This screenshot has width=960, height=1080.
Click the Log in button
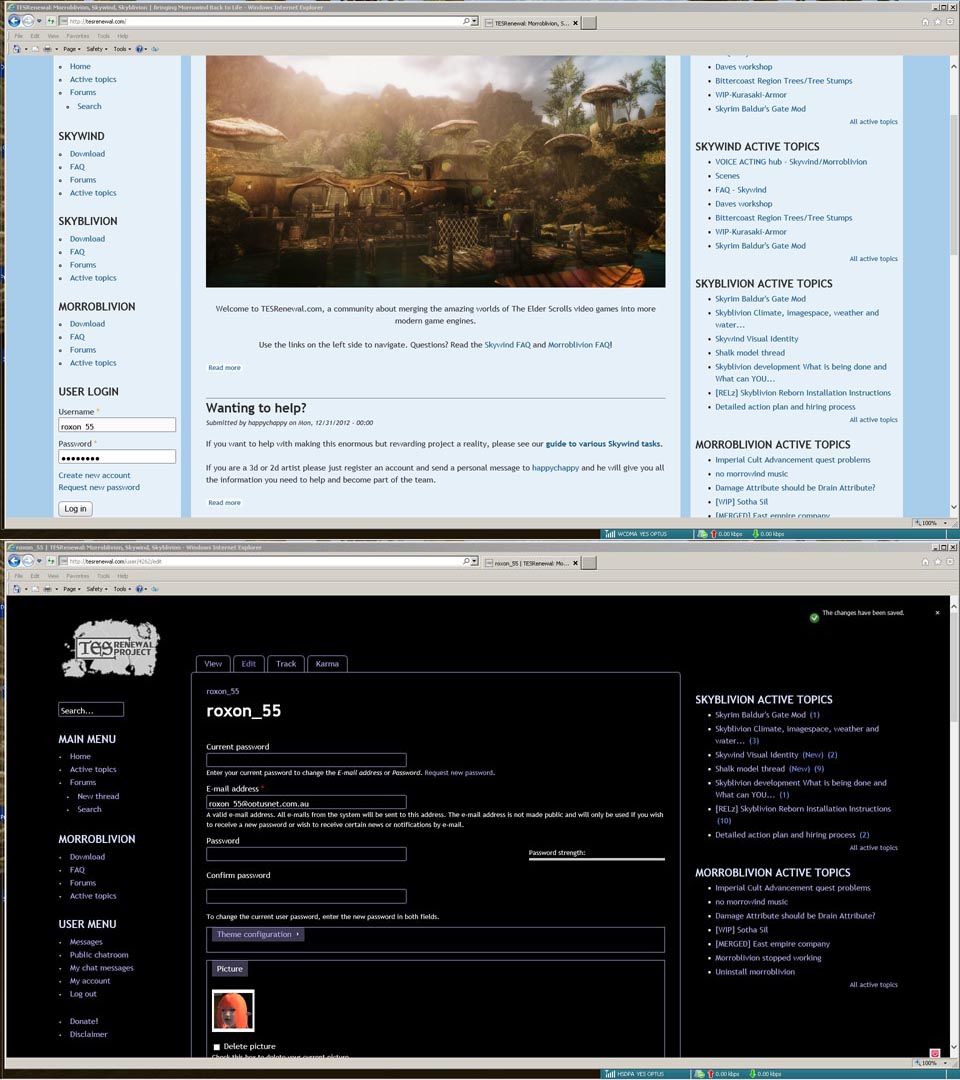(75, 509)
